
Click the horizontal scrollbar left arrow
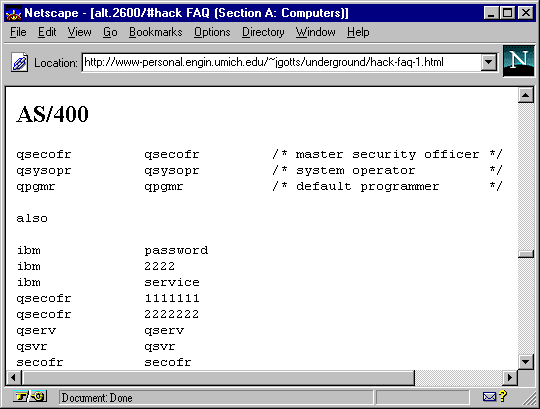click(13, 378)
